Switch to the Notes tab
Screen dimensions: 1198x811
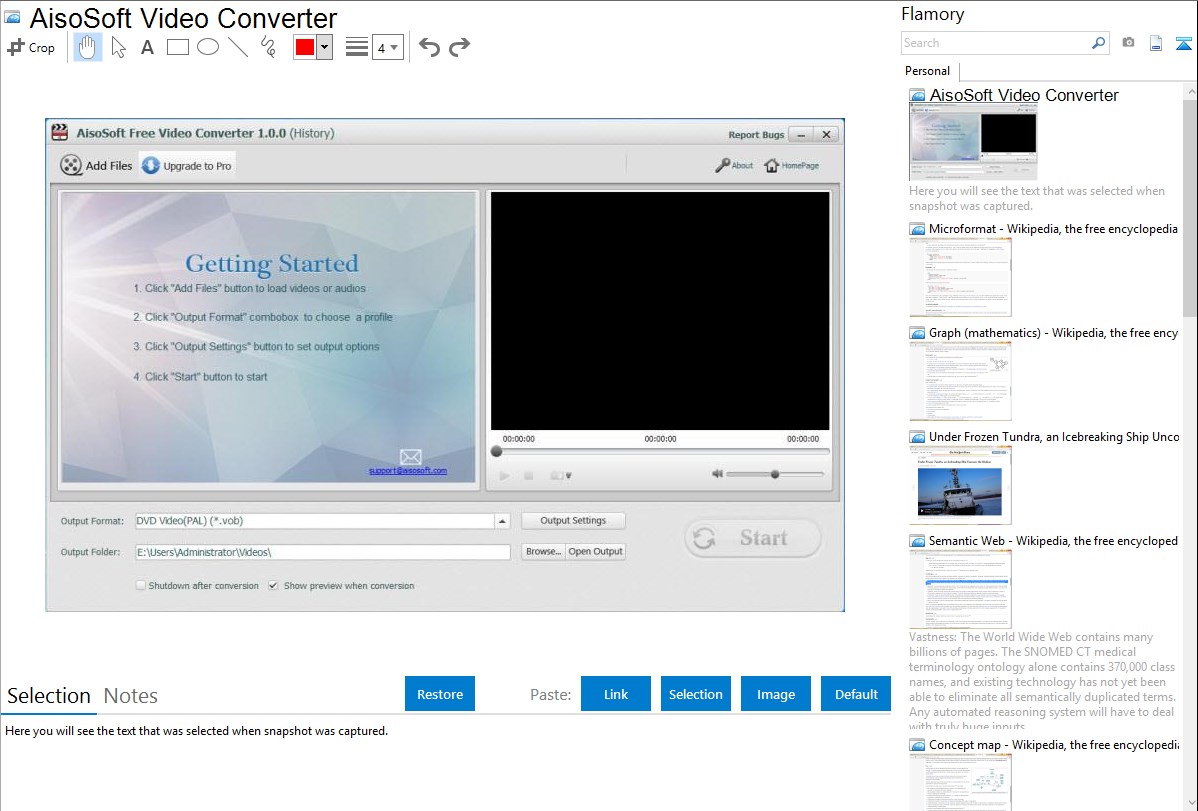[131, 696]
